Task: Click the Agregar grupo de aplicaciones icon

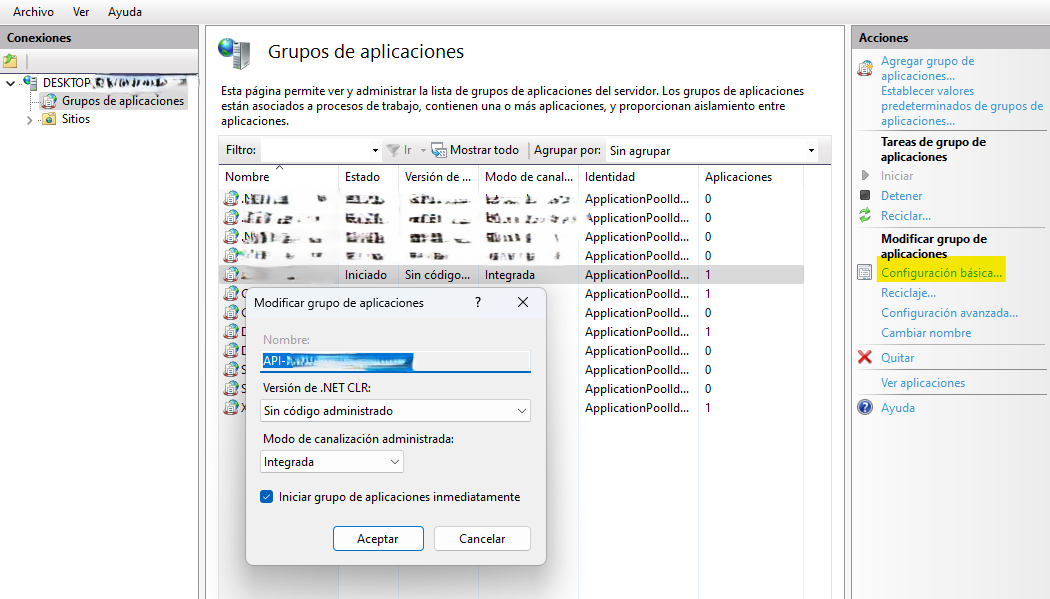Action: (x=866, y=68)
